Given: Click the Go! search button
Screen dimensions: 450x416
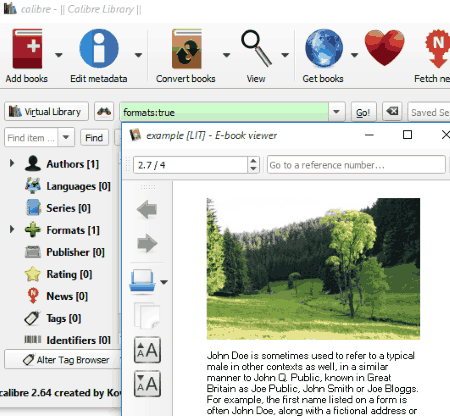Looking at the screenshot, I should (x=363, y=112).
